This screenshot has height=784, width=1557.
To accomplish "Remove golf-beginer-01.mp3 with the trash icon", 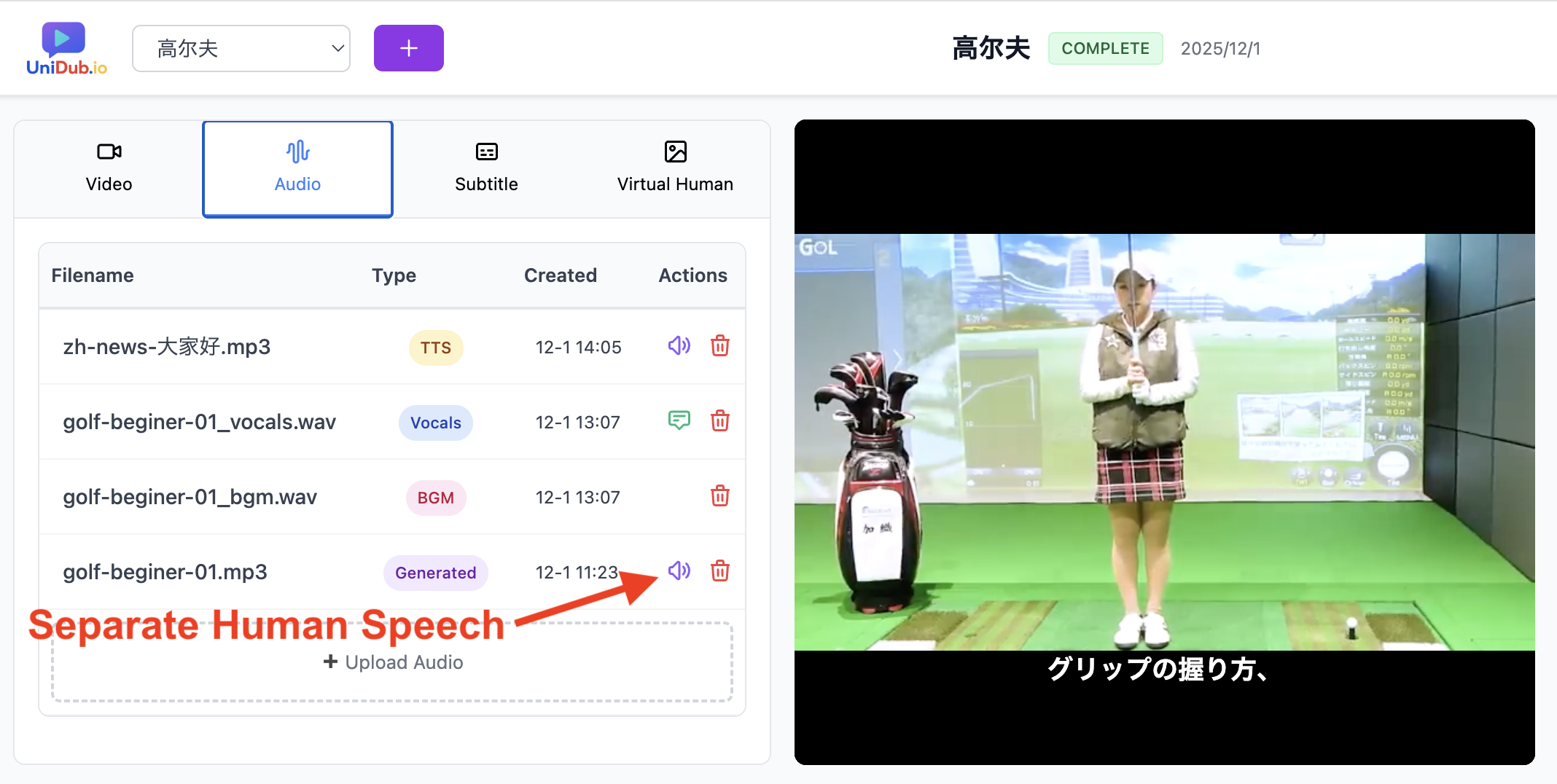I will coord(720,571).
